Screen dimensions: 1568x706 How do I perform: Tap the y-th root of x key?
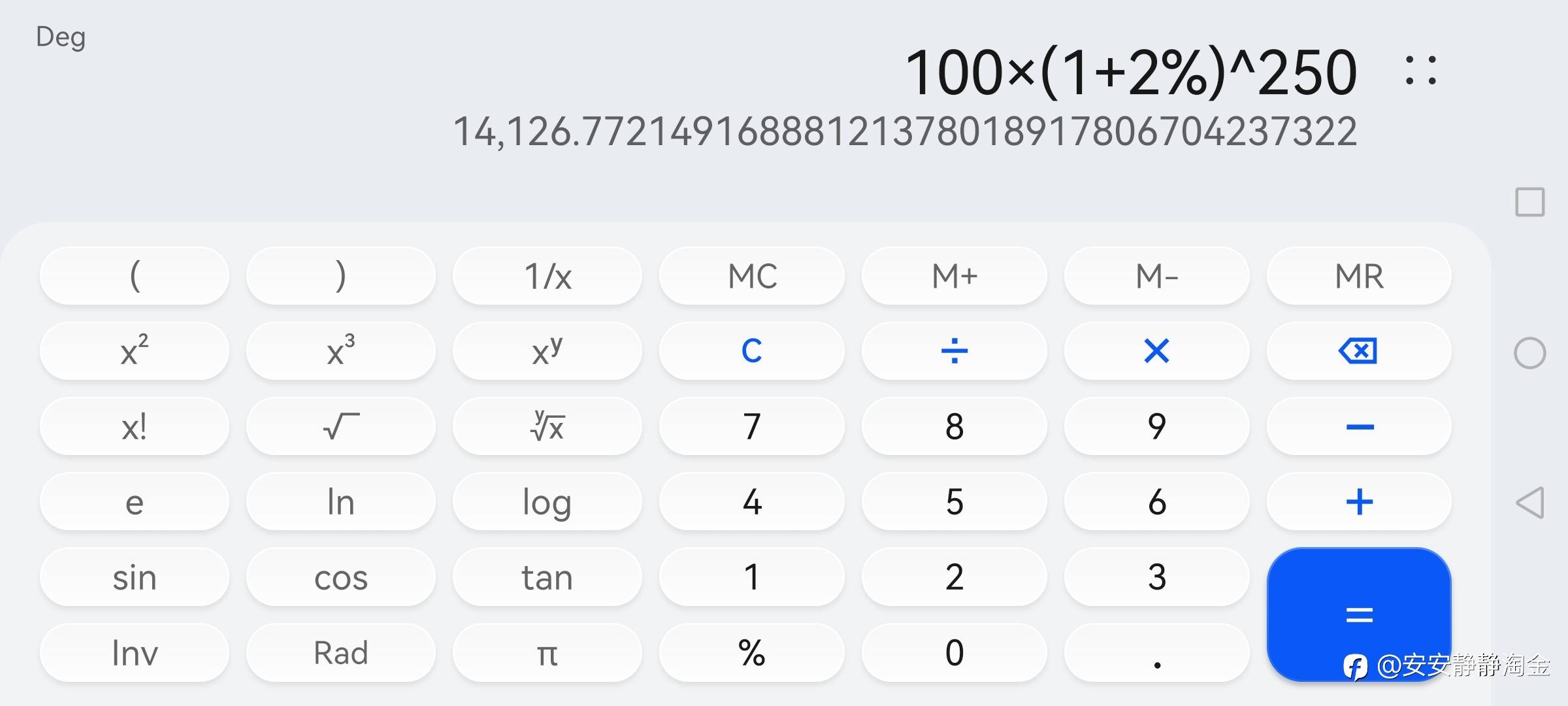pos(547,426)
